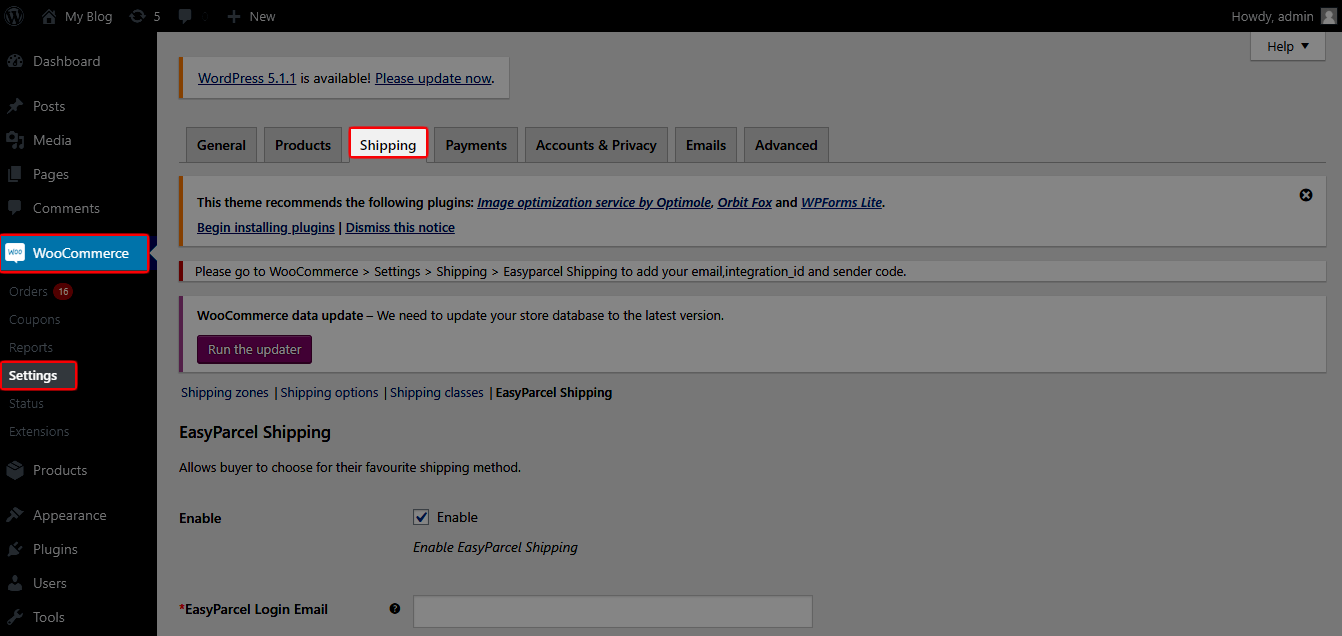Open Shipping zones subsection
The width and height of the screenshot is (1342, 636).
[225, 393]
